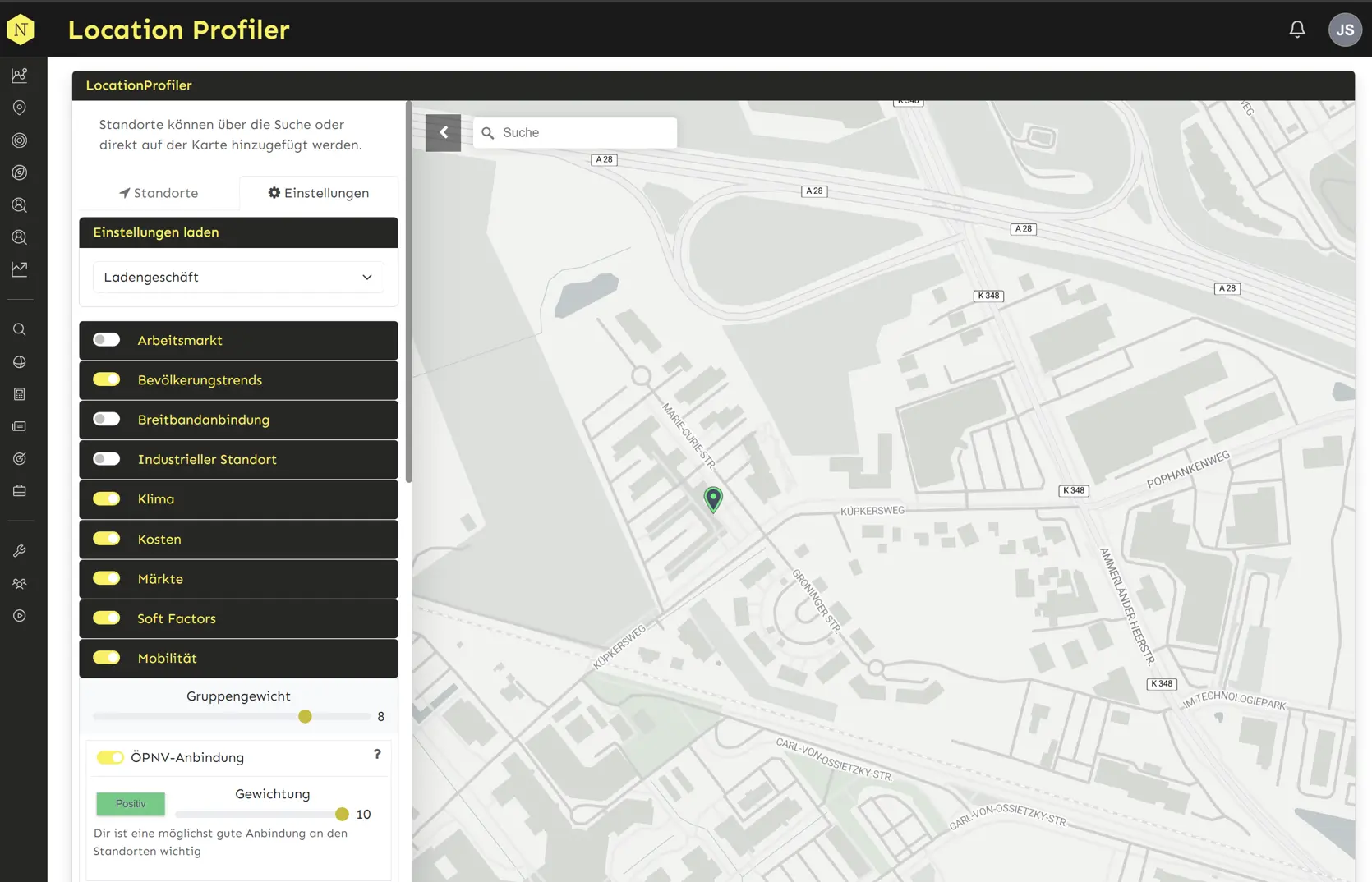Turn off the Mobilität switch
The width and height of the screenshot is (1372, 882).
[x=107, y=658]
